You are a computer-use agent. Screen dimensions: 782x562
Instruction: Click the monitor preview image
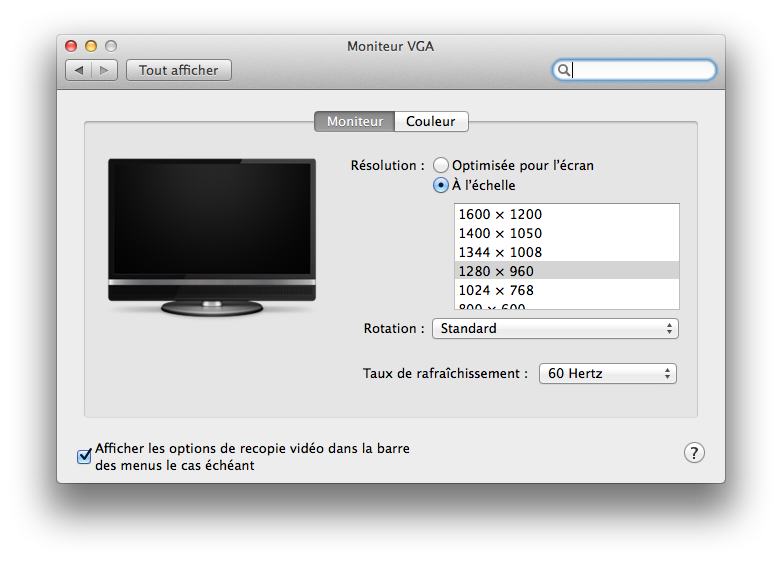click(212, 237)
